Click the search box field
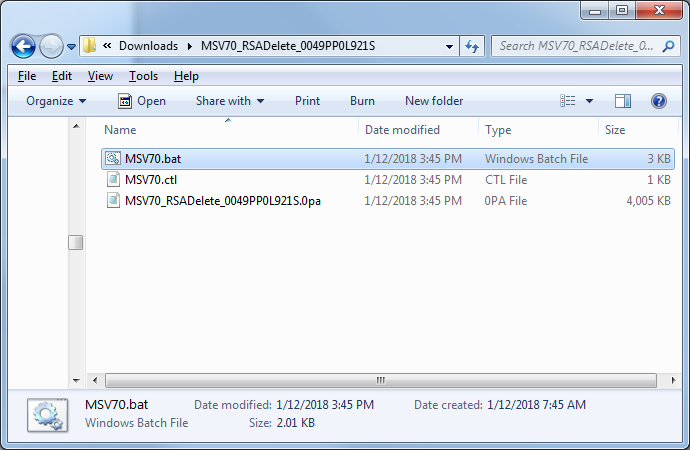 pos(575,46)
